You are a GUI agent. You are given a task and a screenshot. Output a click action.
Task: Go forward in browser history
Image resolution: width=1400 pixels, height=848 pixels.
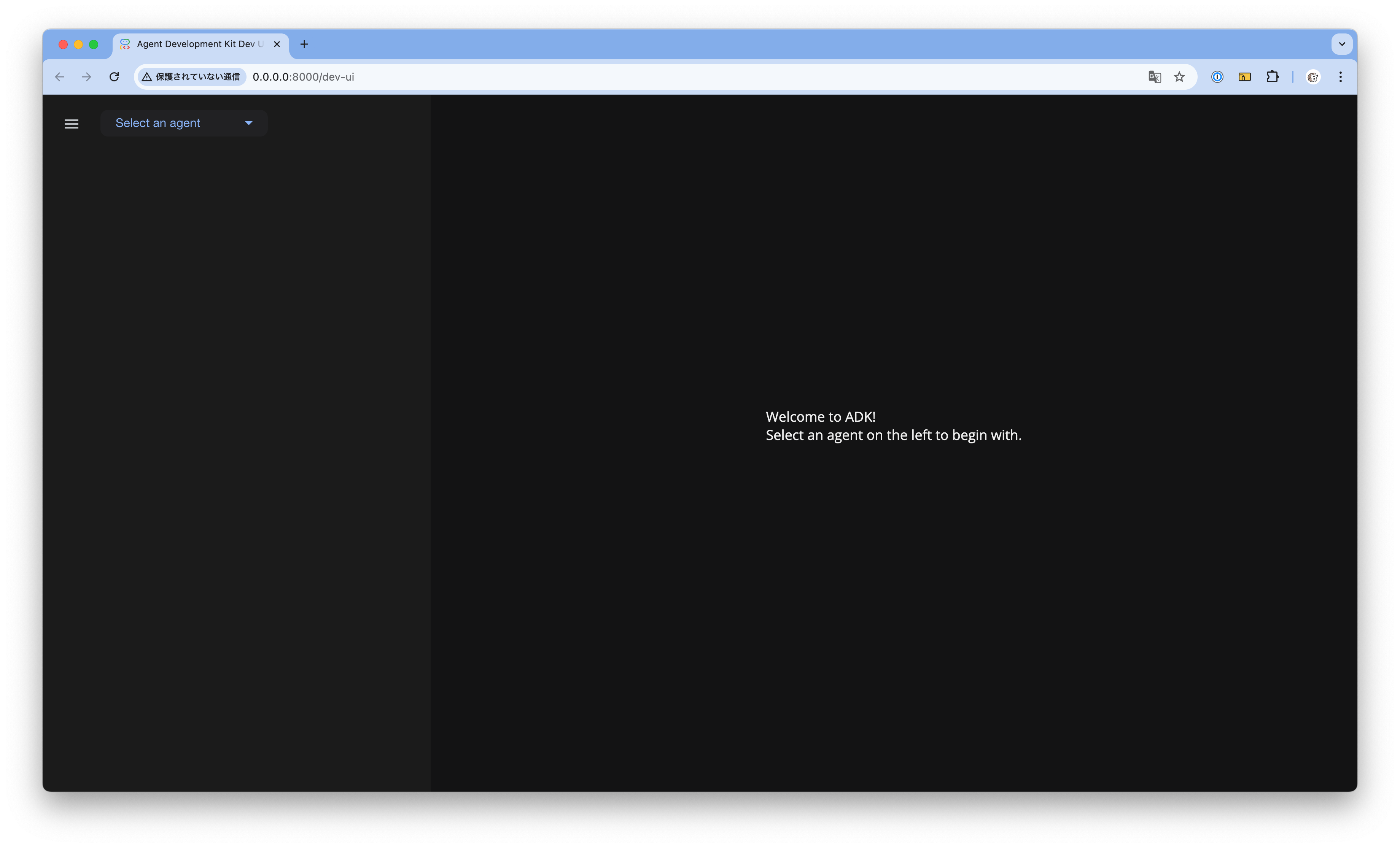pyautogui.click(x=86, y=77)
